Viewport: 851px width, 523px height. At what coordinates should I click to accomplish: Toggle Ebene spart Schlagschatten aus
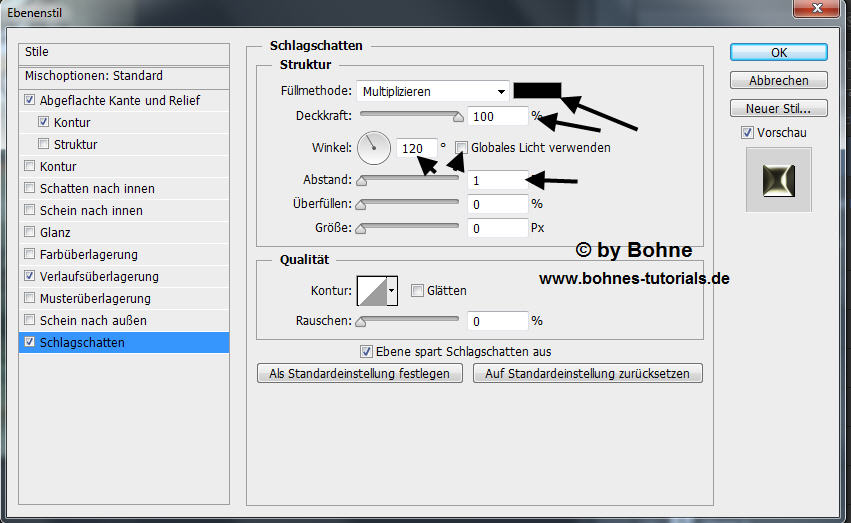[x=367, y=351]
